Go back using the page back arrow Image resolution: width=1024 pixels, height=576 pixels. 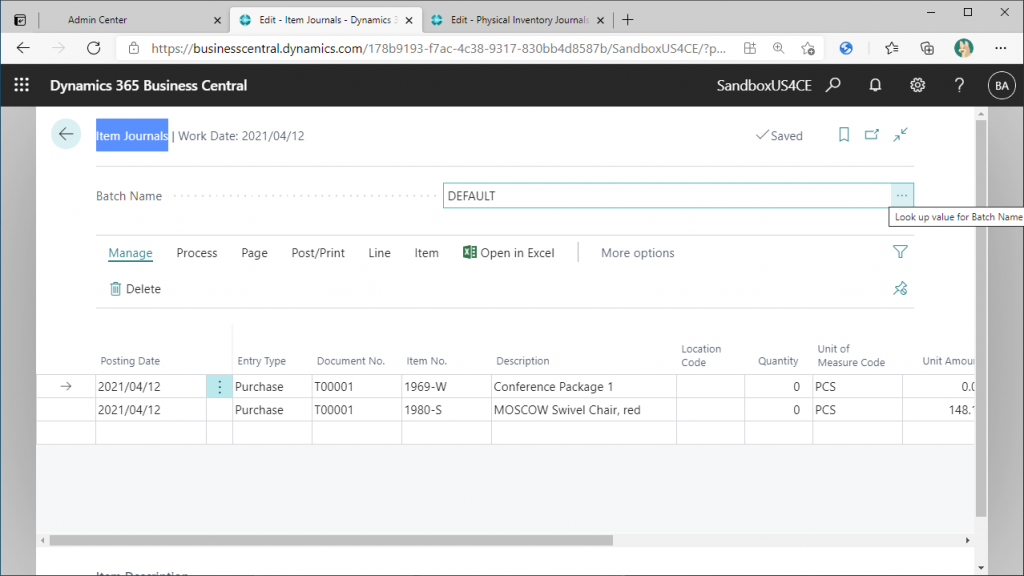pos(66,134)
